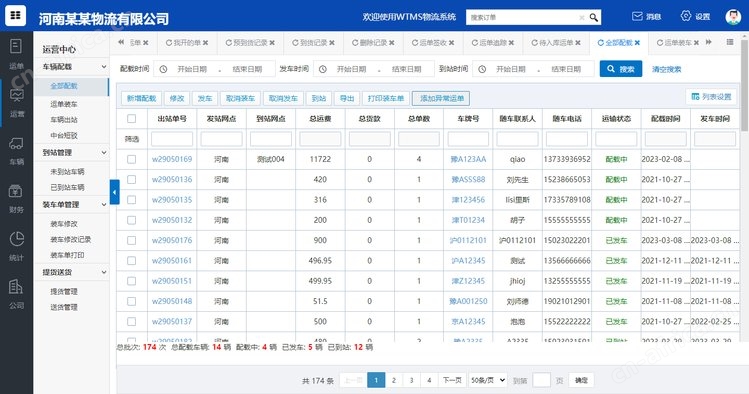This screenshot has width=749, height=394.
Task: Collapse the 车辆配载 menu group
Action: pyautogui.click(x=104, y=67)
